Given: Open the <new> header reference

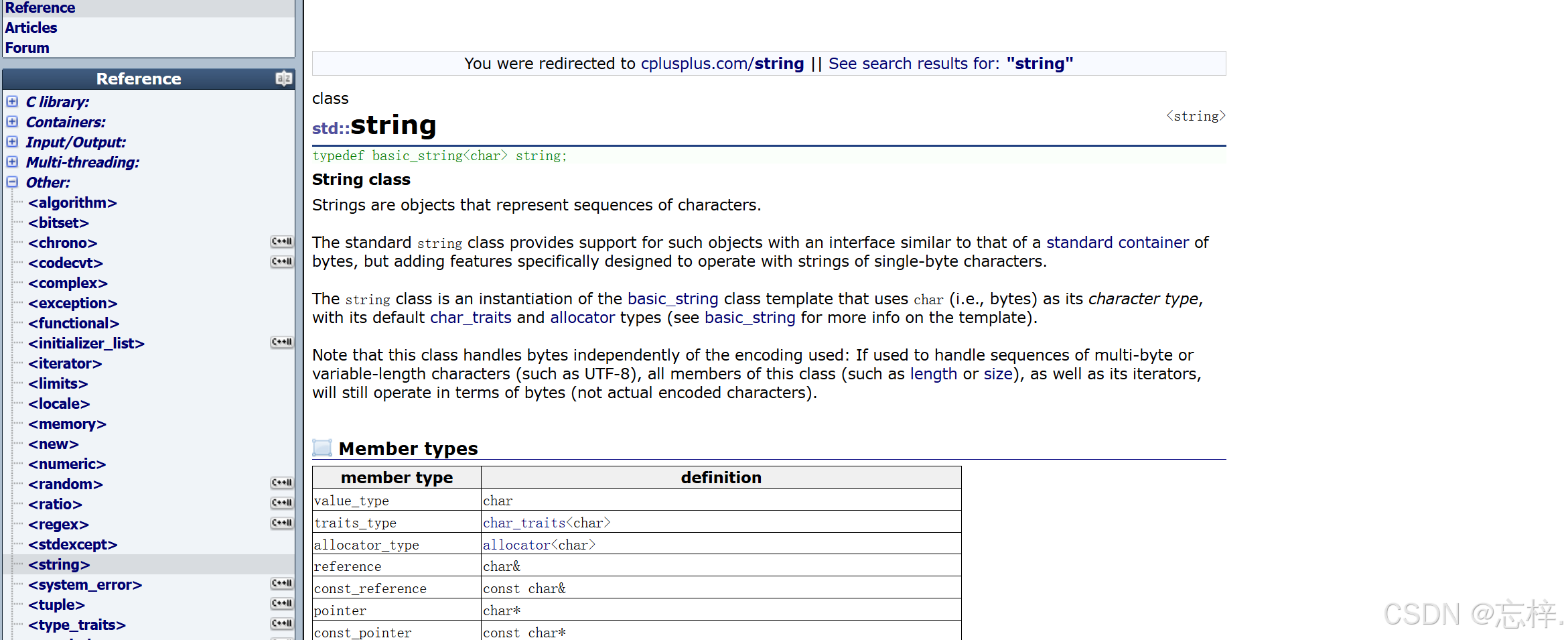Looking at the screenshot, I should 54,444.
